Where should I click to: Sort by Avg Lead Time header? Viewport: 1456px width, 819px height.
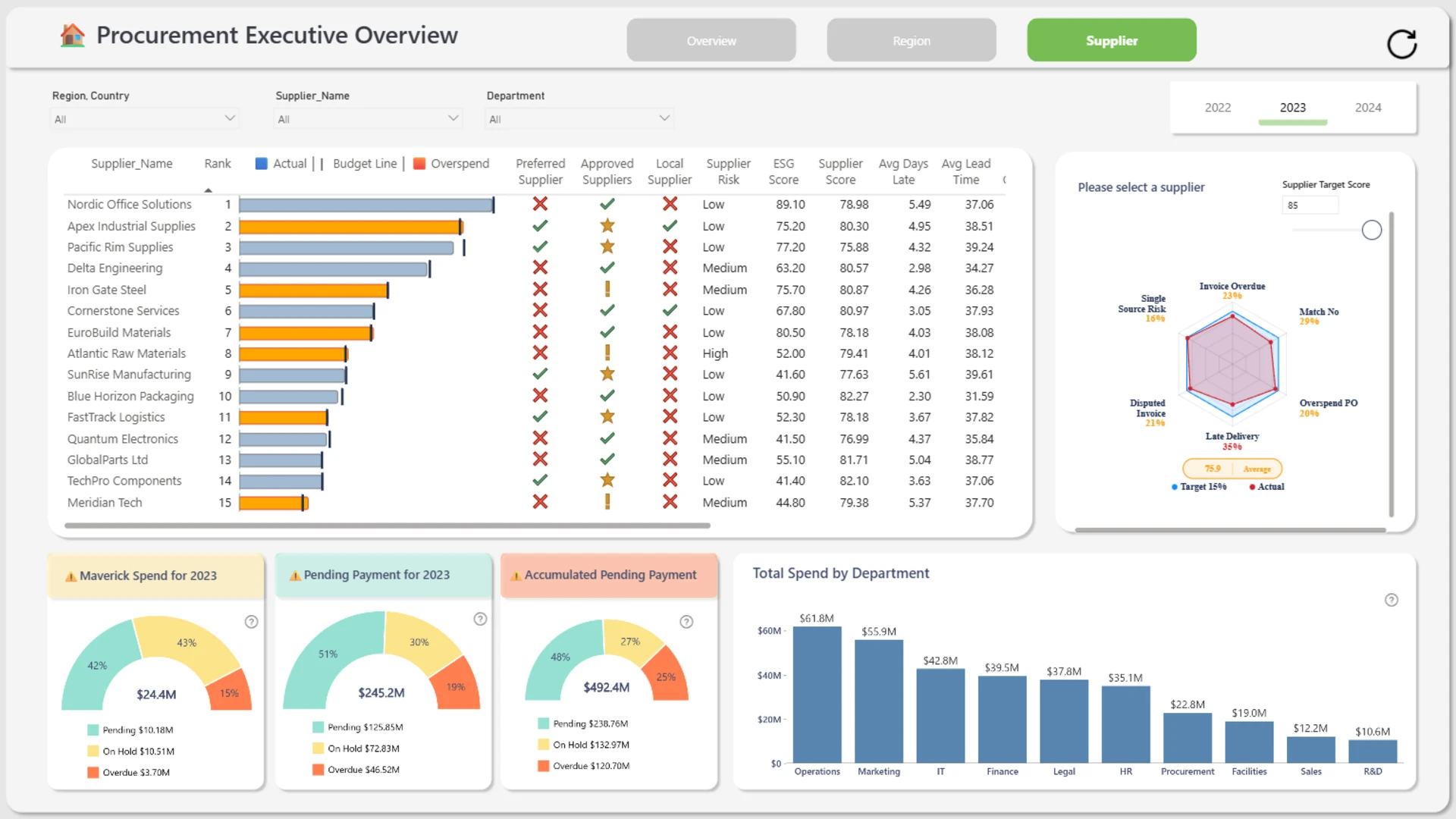[966, 171]
